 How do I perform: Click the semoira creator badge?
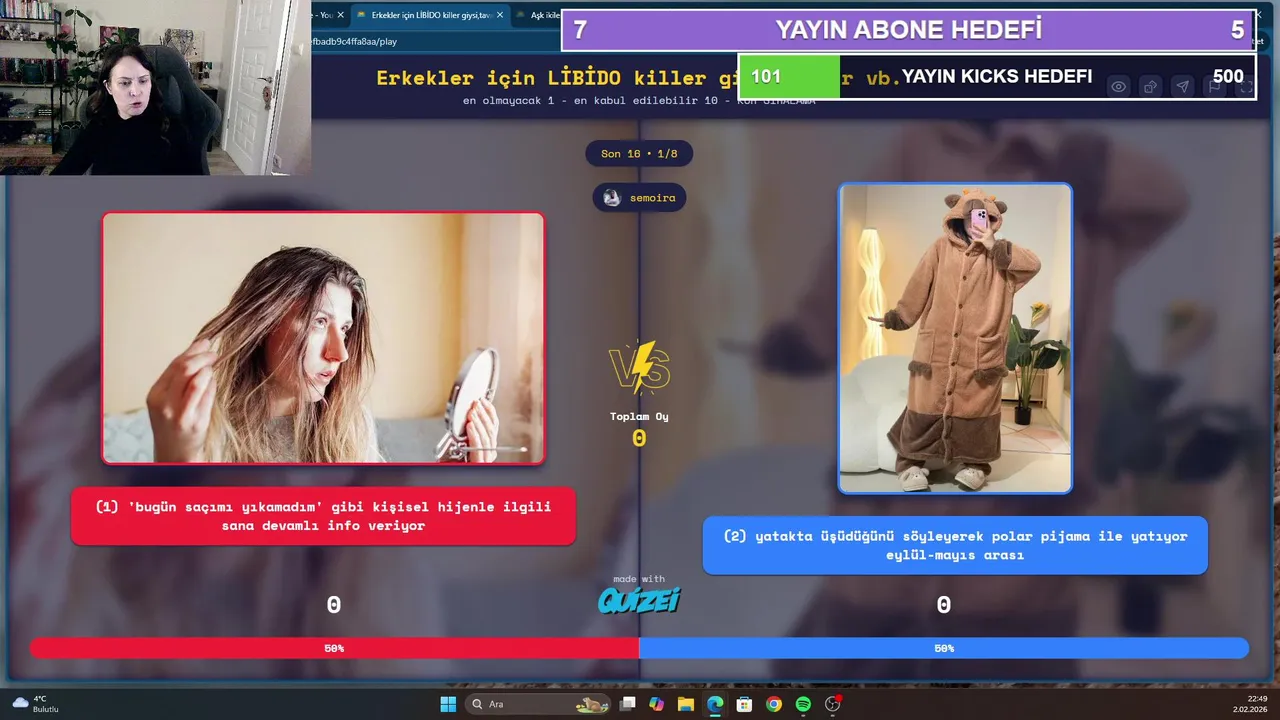pyautogui.click(x=639, y=197)
